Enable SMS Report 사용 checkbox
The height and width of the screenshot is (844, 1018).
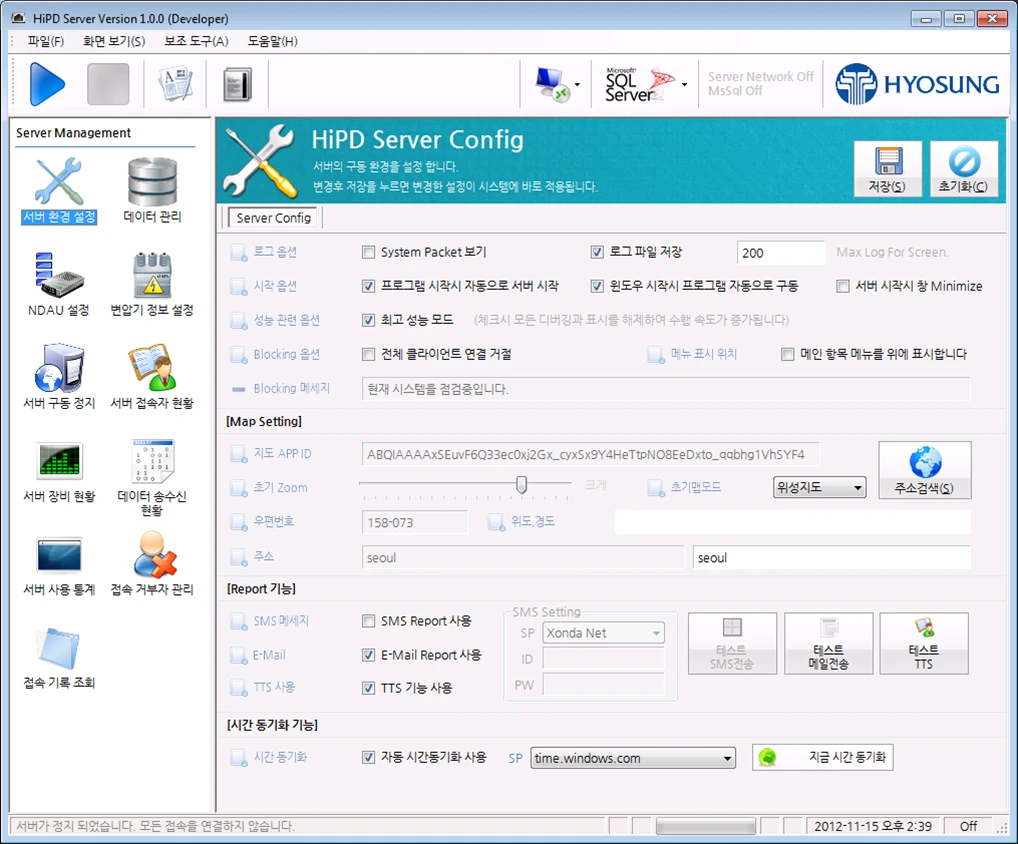point(369,621)
